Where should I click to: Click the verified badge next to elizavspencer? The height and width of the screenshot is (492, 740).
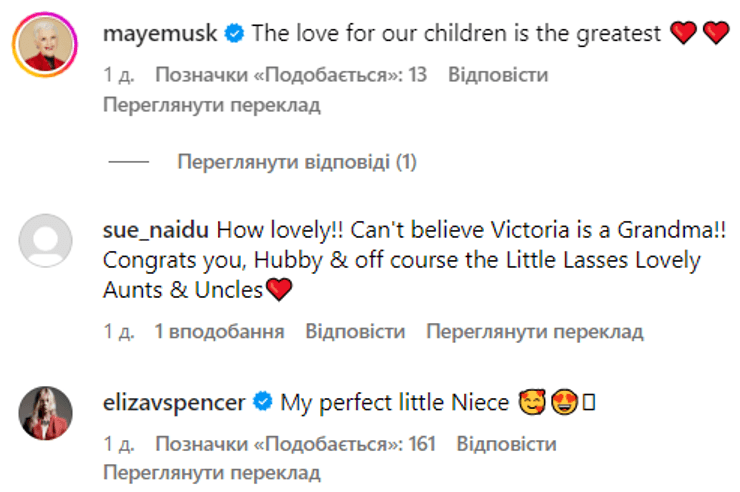click(x=264, y=403)
